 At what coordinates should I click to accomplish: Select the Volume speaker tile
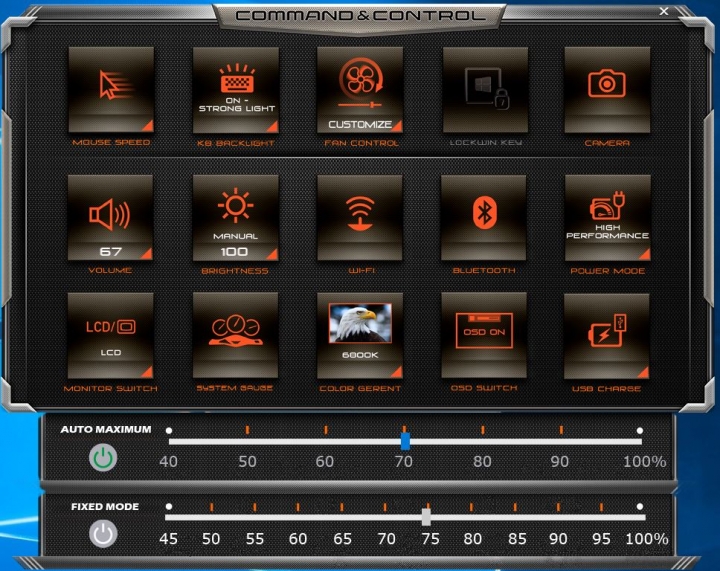click(x=110, y=217)
